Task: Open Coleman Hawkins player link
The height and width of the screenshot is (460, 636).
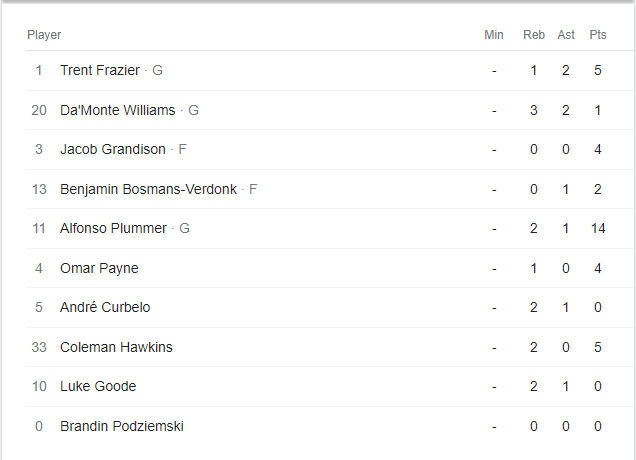Action: [x=116, y=347]
